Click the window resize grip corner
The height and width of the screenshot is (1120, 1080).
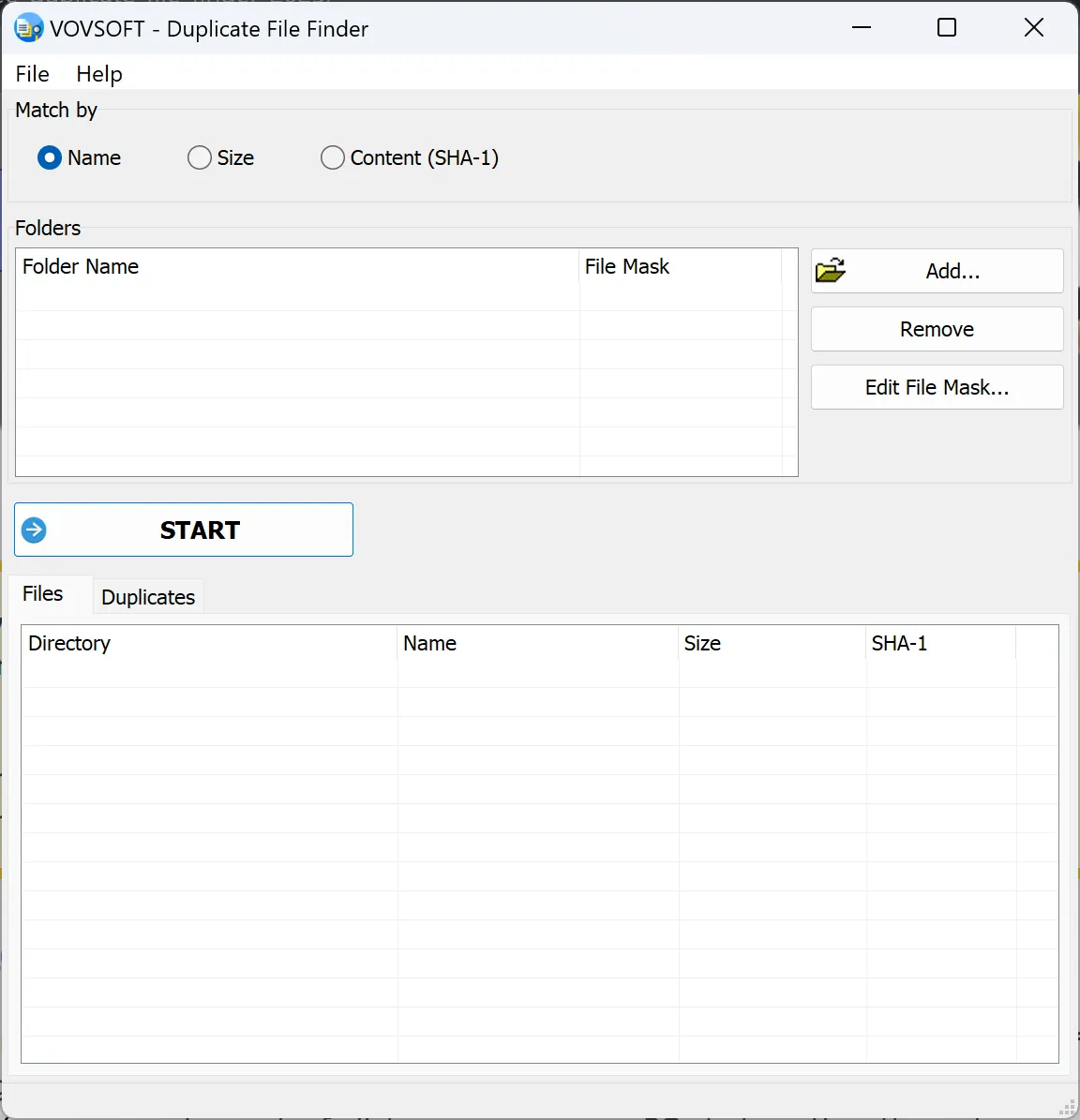1069,1108
